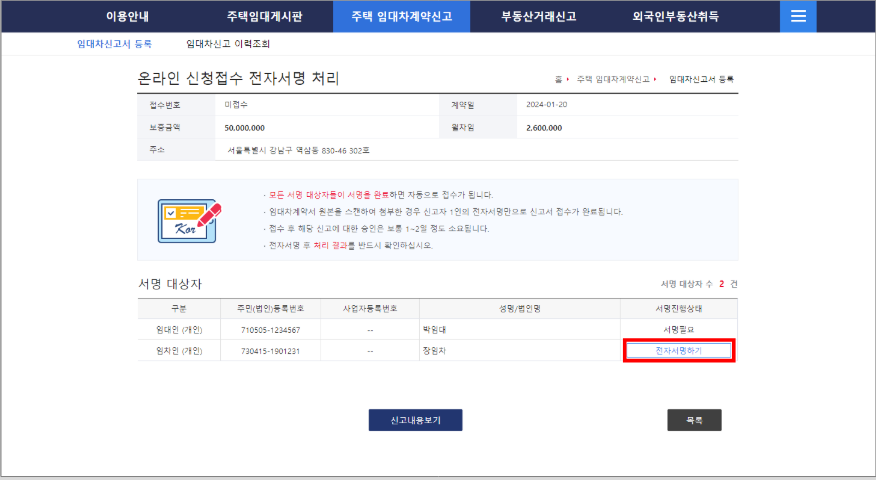This screenshot has width=876, height=480.
Task: Click the name 박임대
Action: point(434,330)
